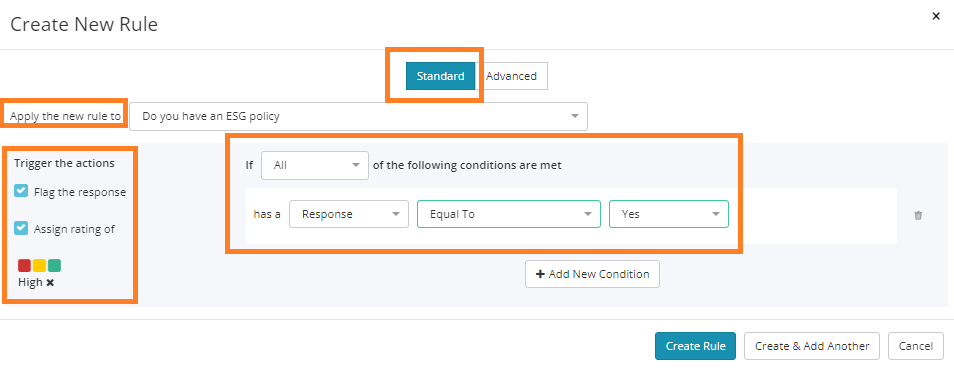Click the 'Do you have an ESG policy' field

coord(358,116)
